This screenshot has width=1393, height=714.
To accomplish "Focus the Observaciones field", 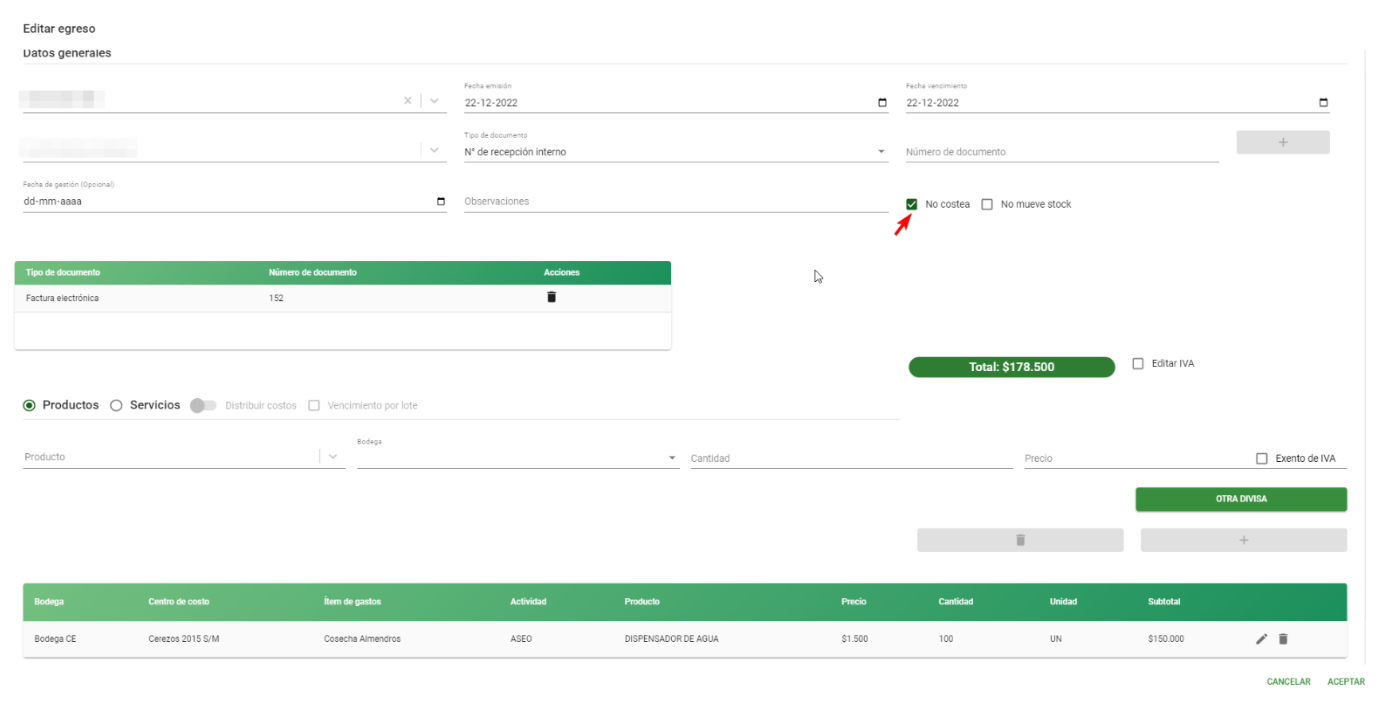I will pos(675,201).
